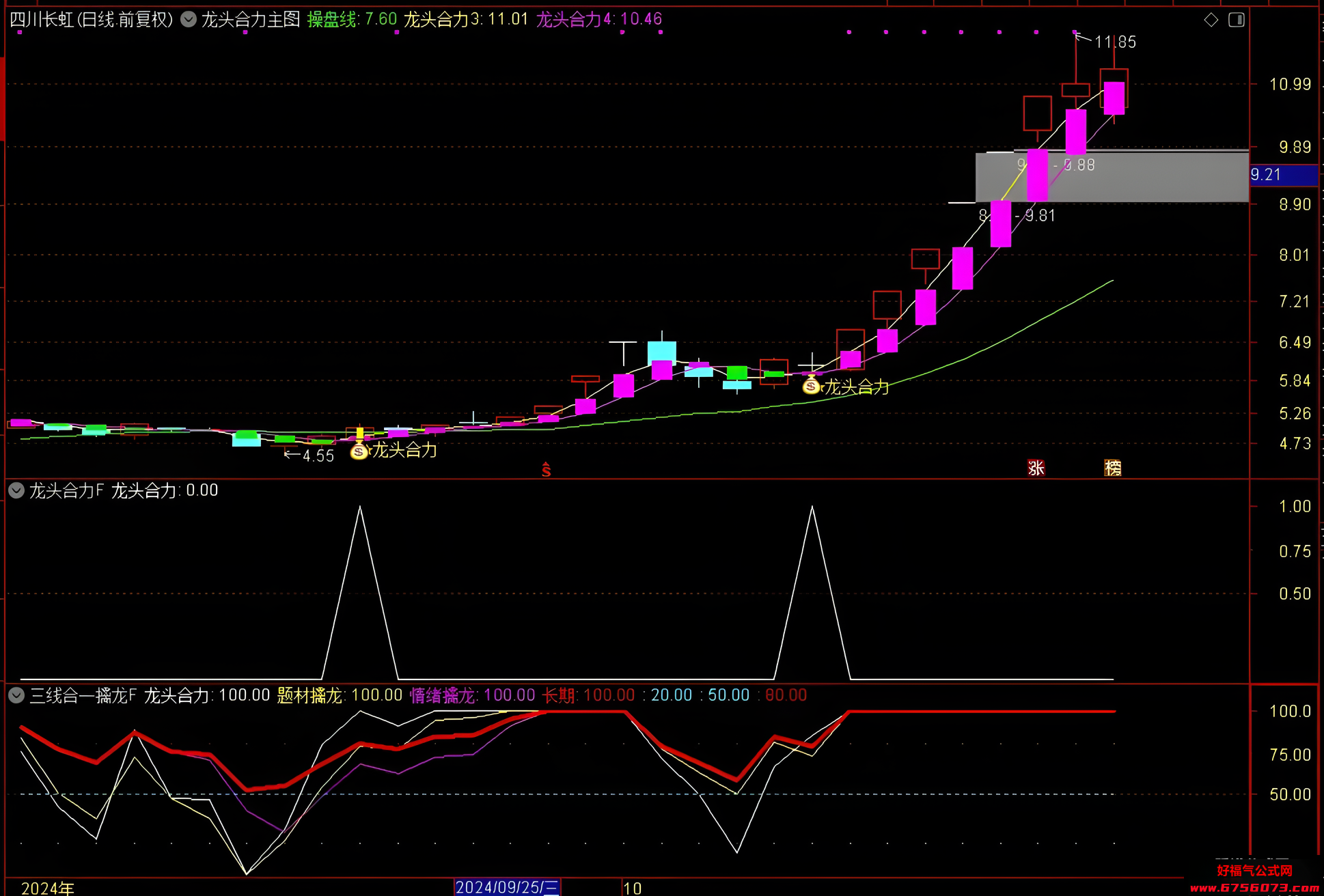1324x896 pixels.
Task: Click the 操盘线 7.60 indicator label
Action: (x=352, y=19)
